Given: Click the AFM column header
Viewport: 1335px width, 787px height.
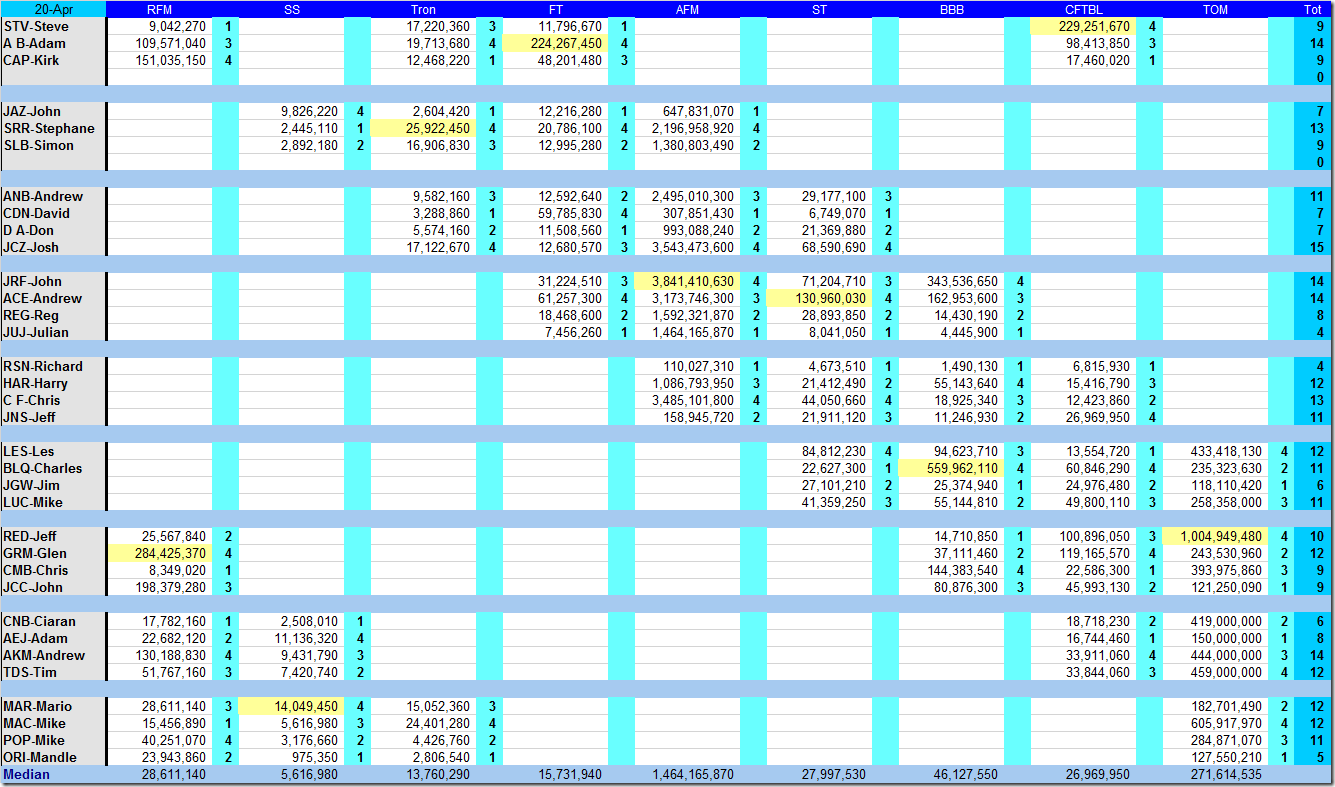Looking at the screenshot, I should (687, 9).
